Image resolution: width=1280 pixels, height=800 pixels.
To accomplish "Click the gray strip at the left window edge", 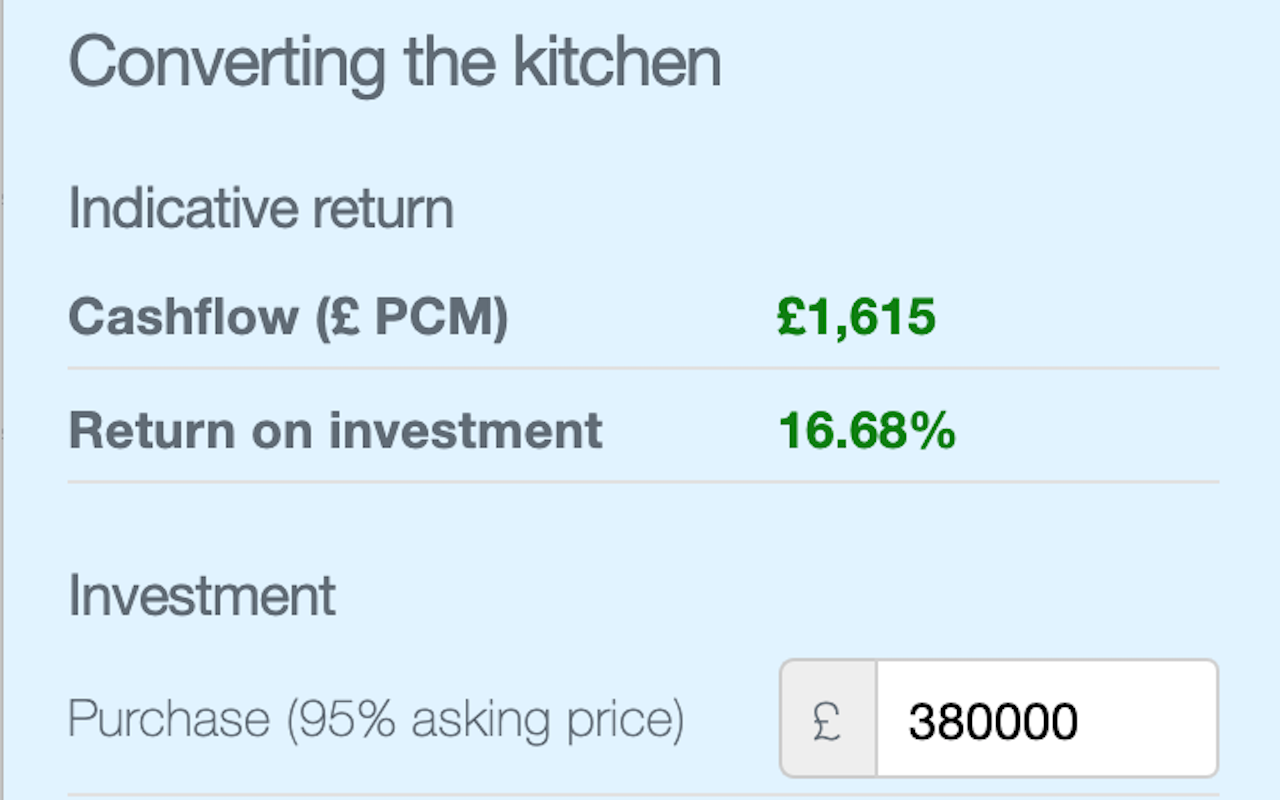I will [2, 400].
